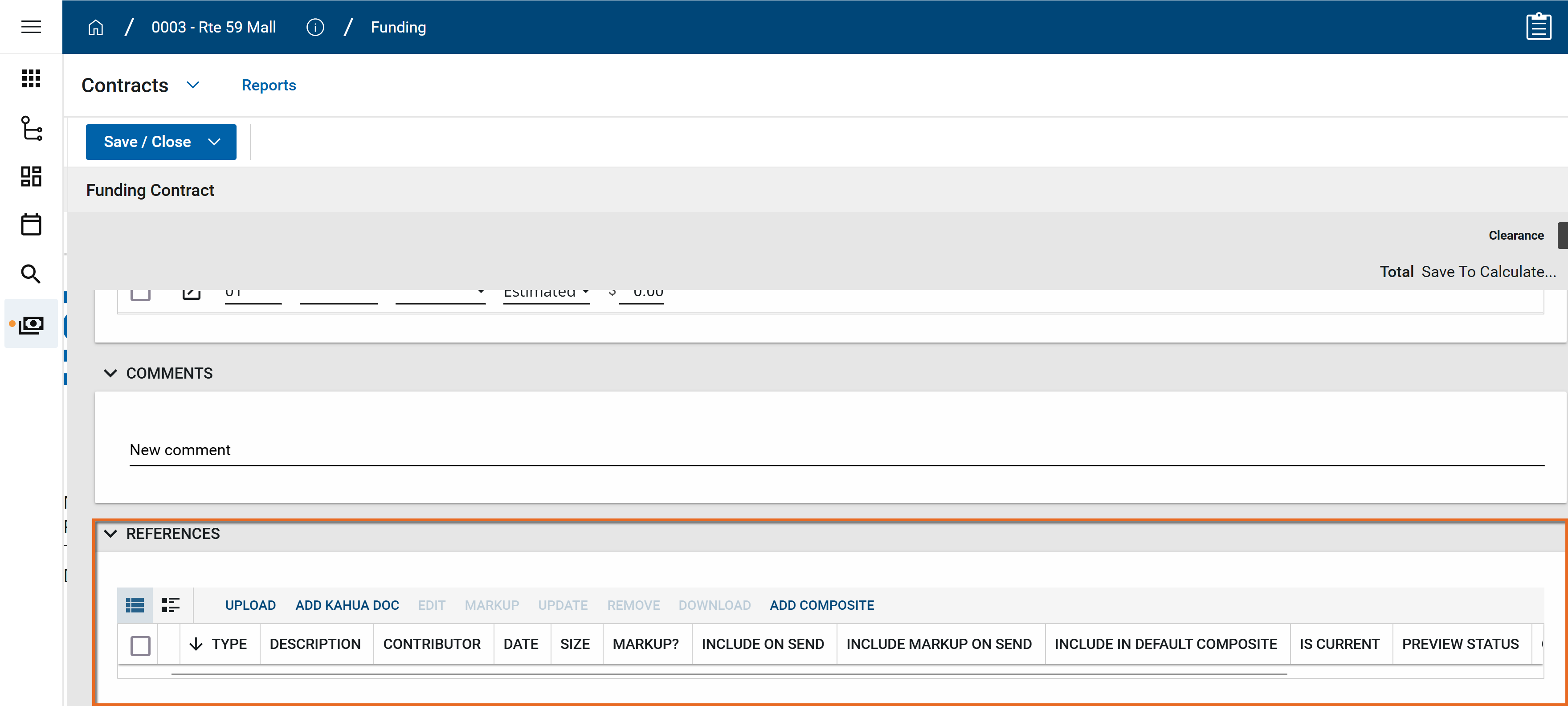Viewport: 1568px width, 706px height.
Task: Click UPLOAD in references toolbar
Action: pos(250,605)
